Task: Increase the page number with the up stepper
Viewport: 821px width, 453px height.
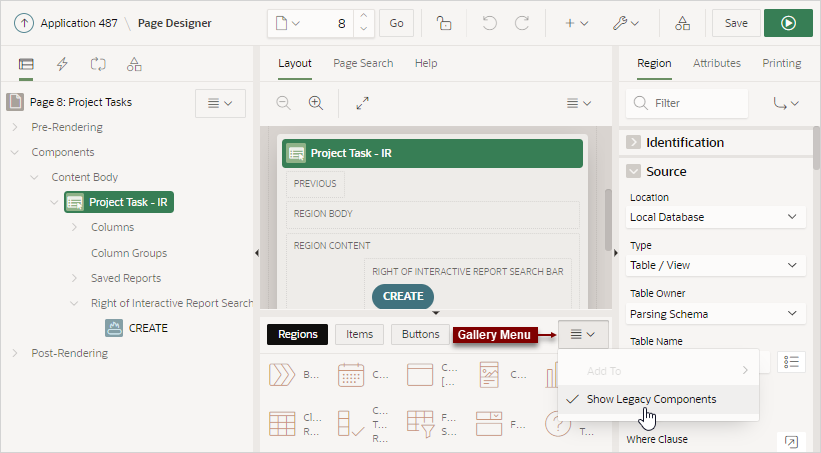Action: (x=364, y=17)
